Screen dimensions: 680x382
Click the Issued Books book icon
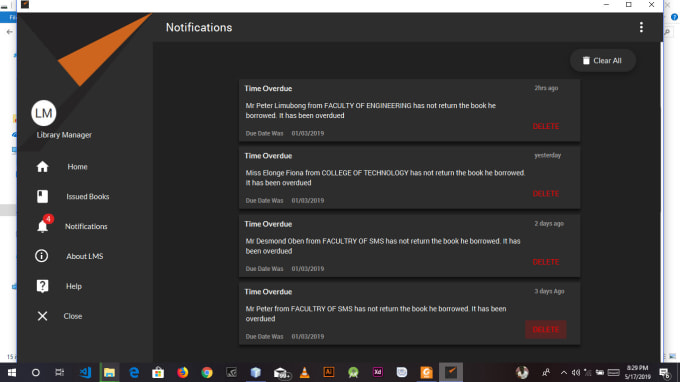click(x=42, y=196)
